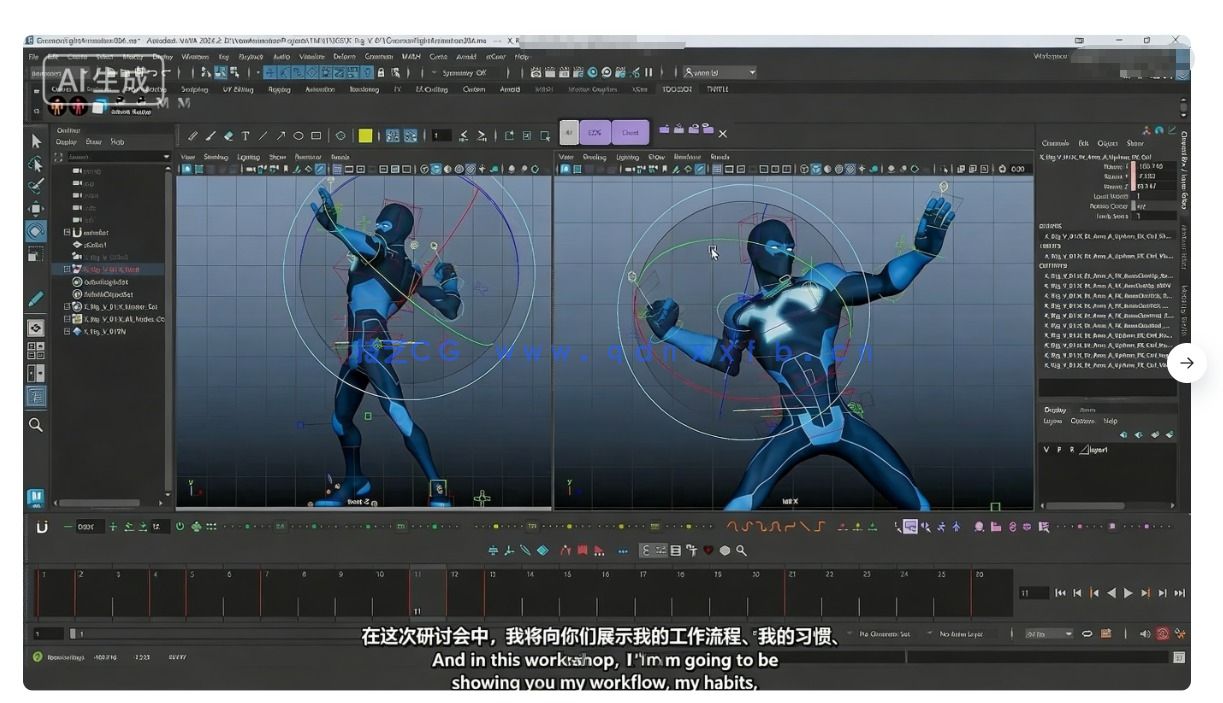Click the magnifying glass search icon above the timeline
The image size is (1223, 703).
pos(741,550)
